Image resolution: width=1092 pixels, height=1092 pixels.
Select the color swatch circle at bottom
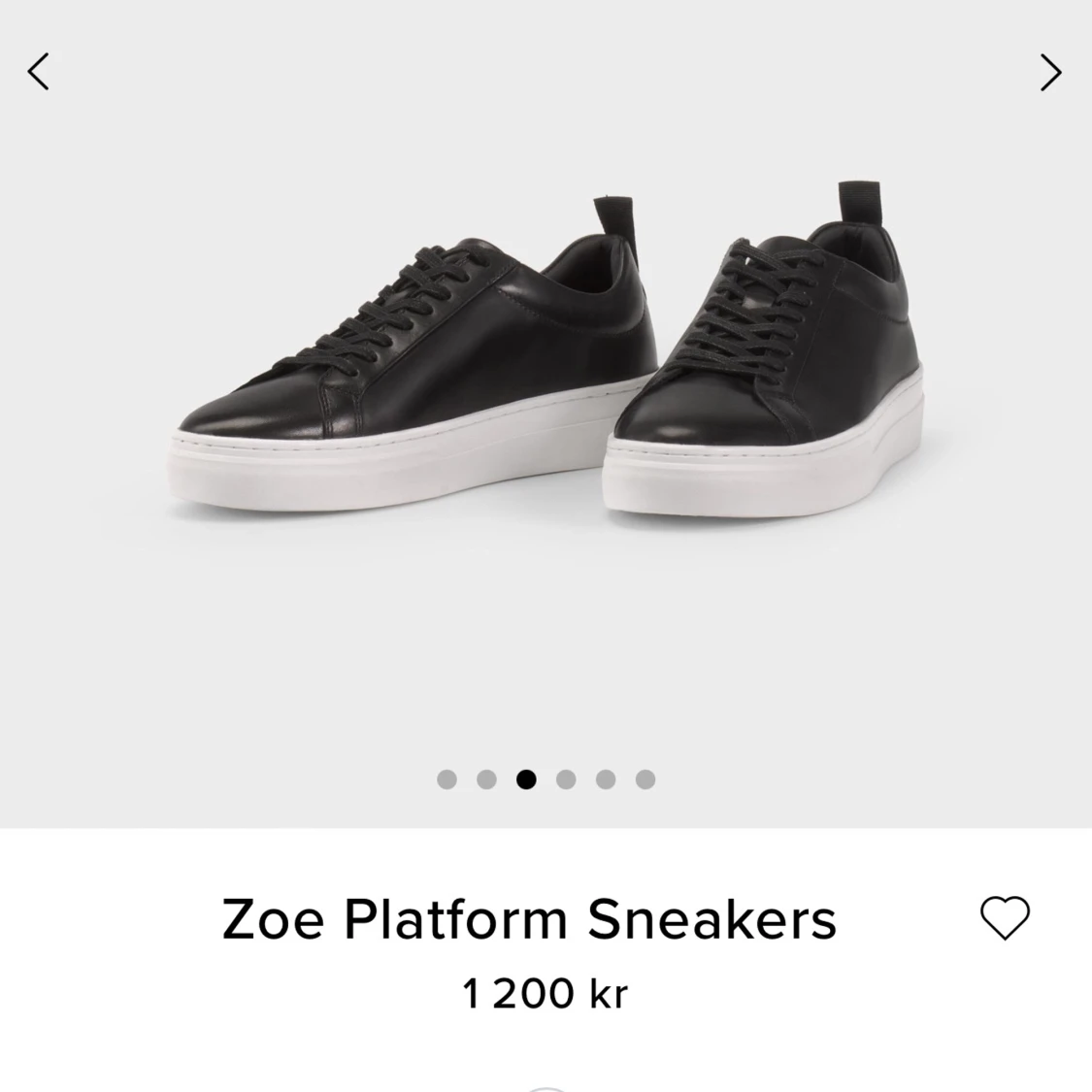(546, 1088)
